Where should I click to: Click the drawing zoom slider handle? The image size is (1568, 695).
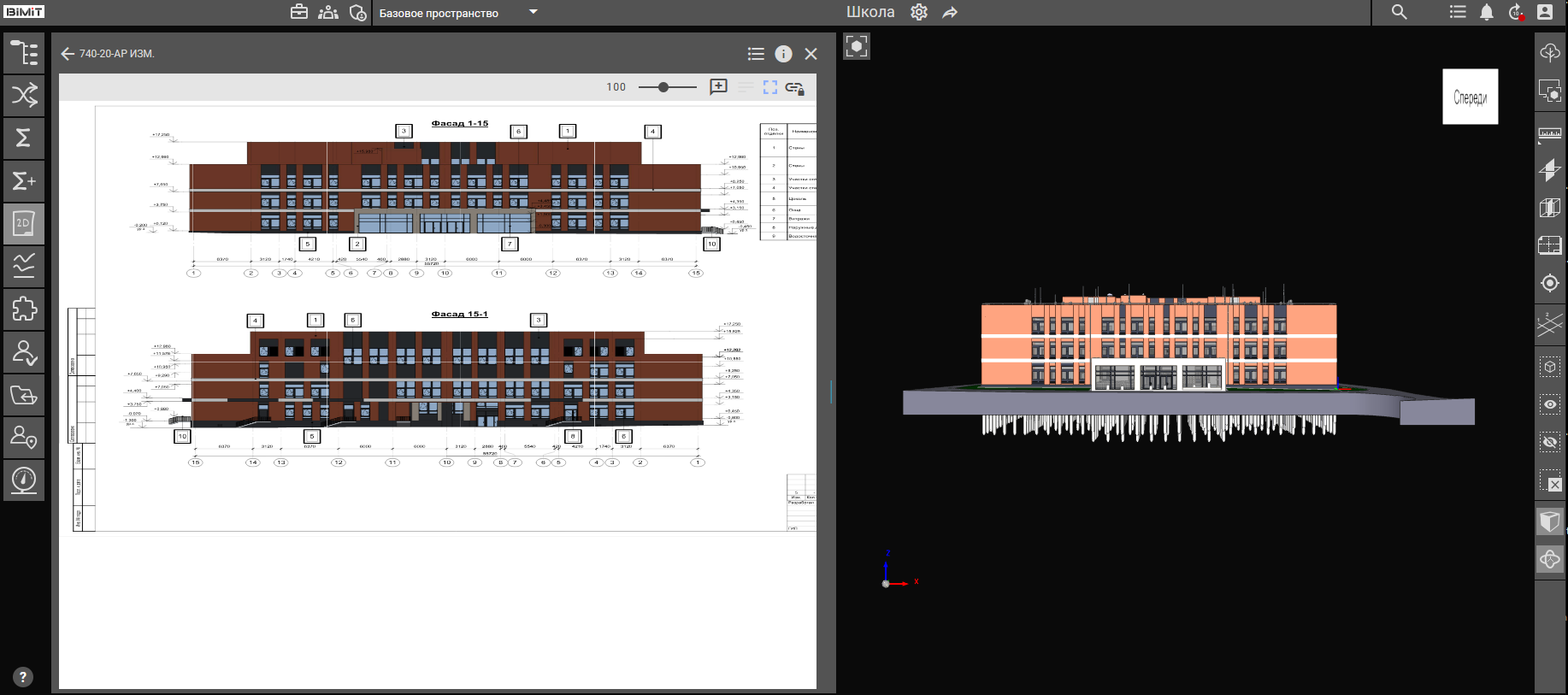(663, 87)
